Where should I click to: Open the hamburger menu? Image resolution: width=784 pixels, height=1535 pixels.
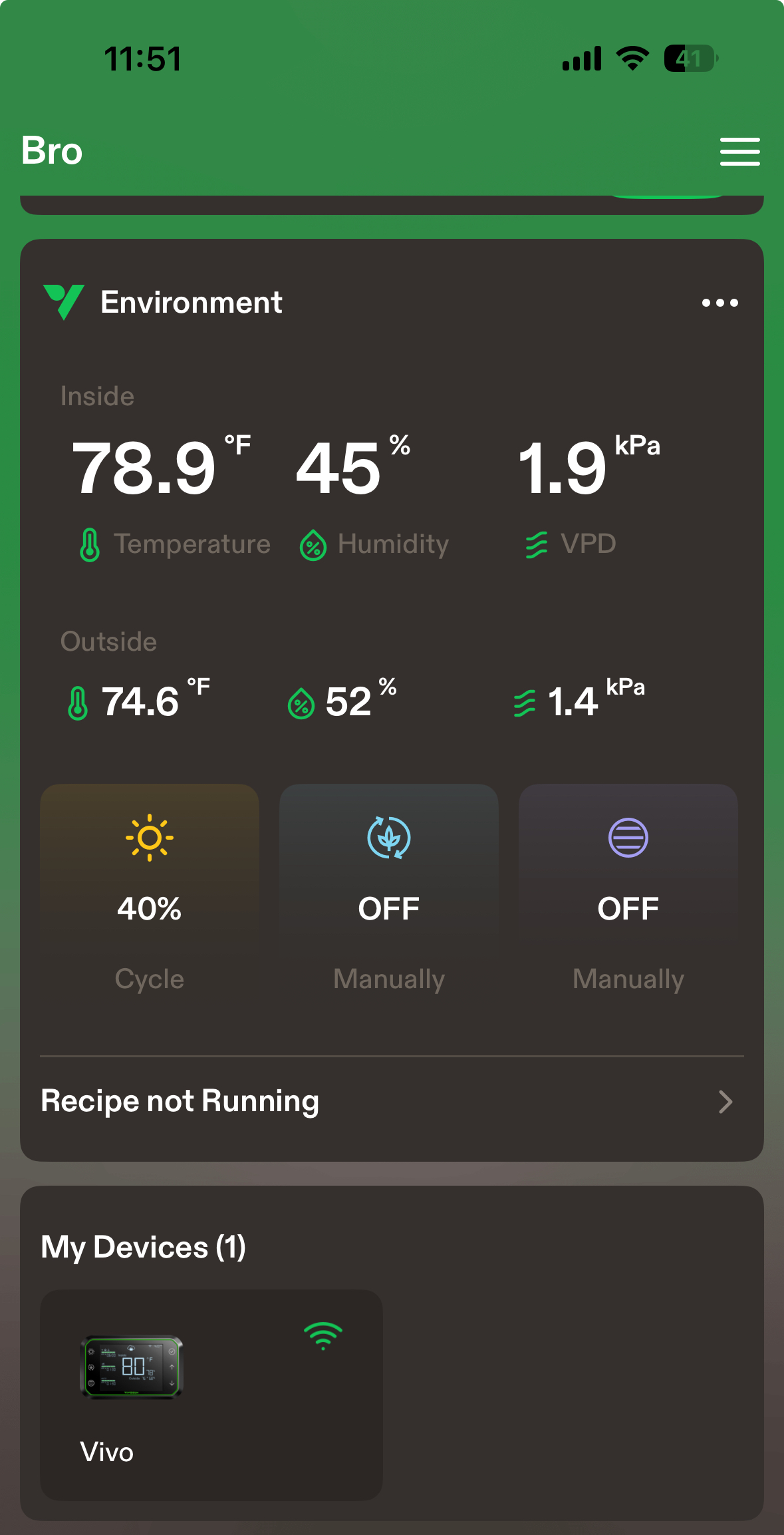[739, 152]
